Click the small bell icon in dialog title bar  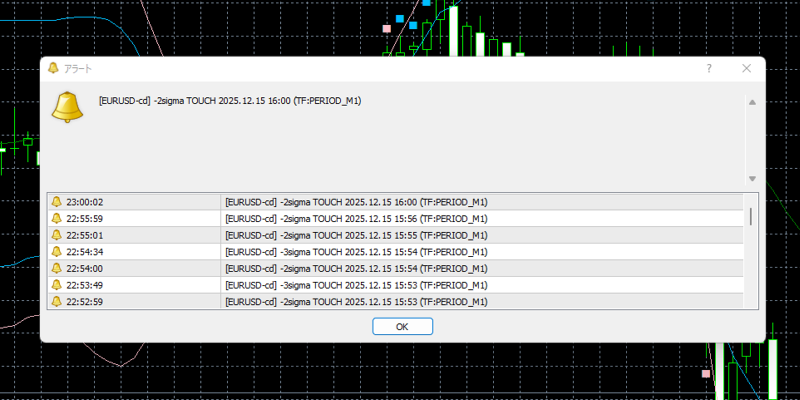coord(54,68)
